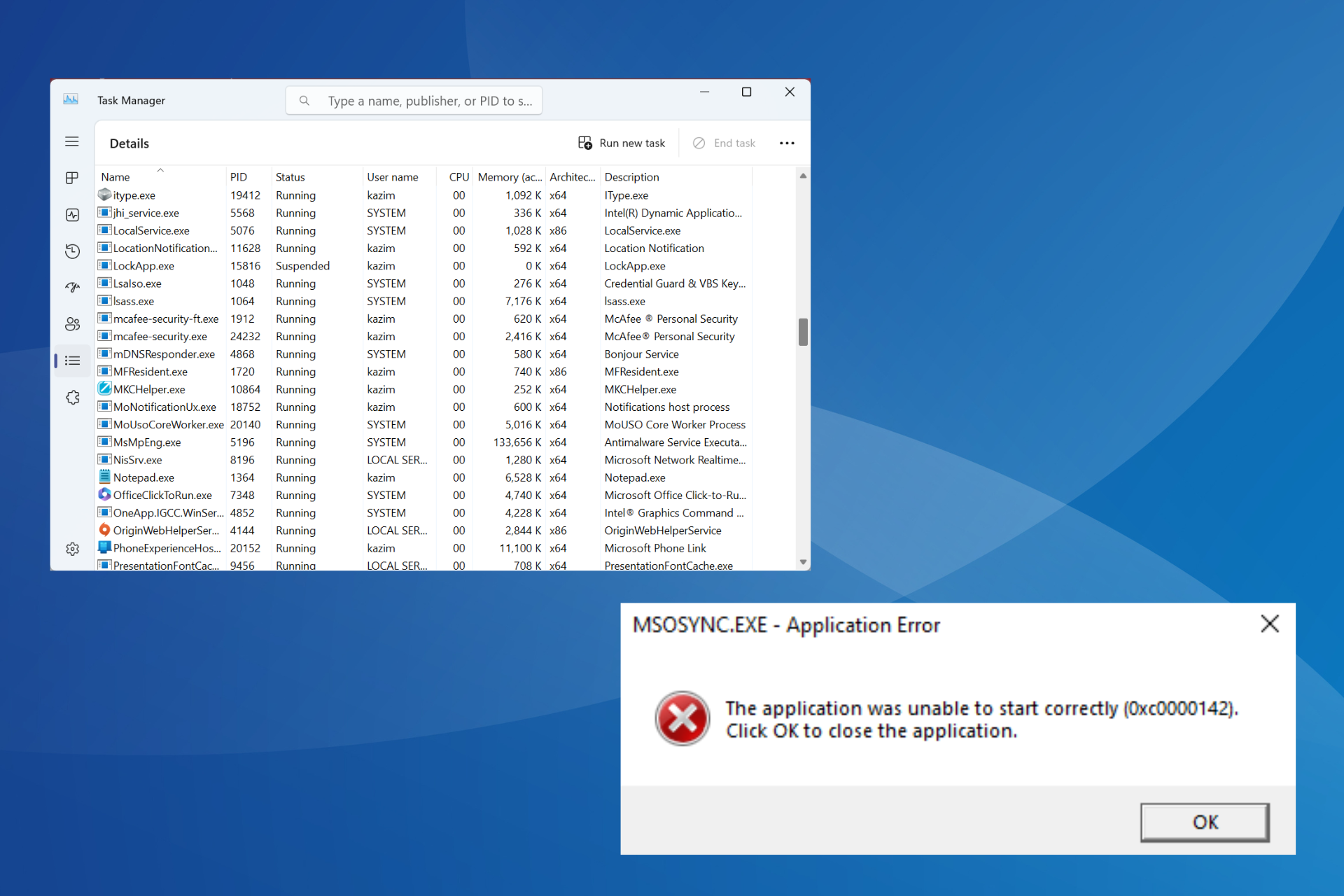The height and width of the screenshot is (896, 1344).
Task: Click PID 19412 cell
Action: (x=245, y=195)
